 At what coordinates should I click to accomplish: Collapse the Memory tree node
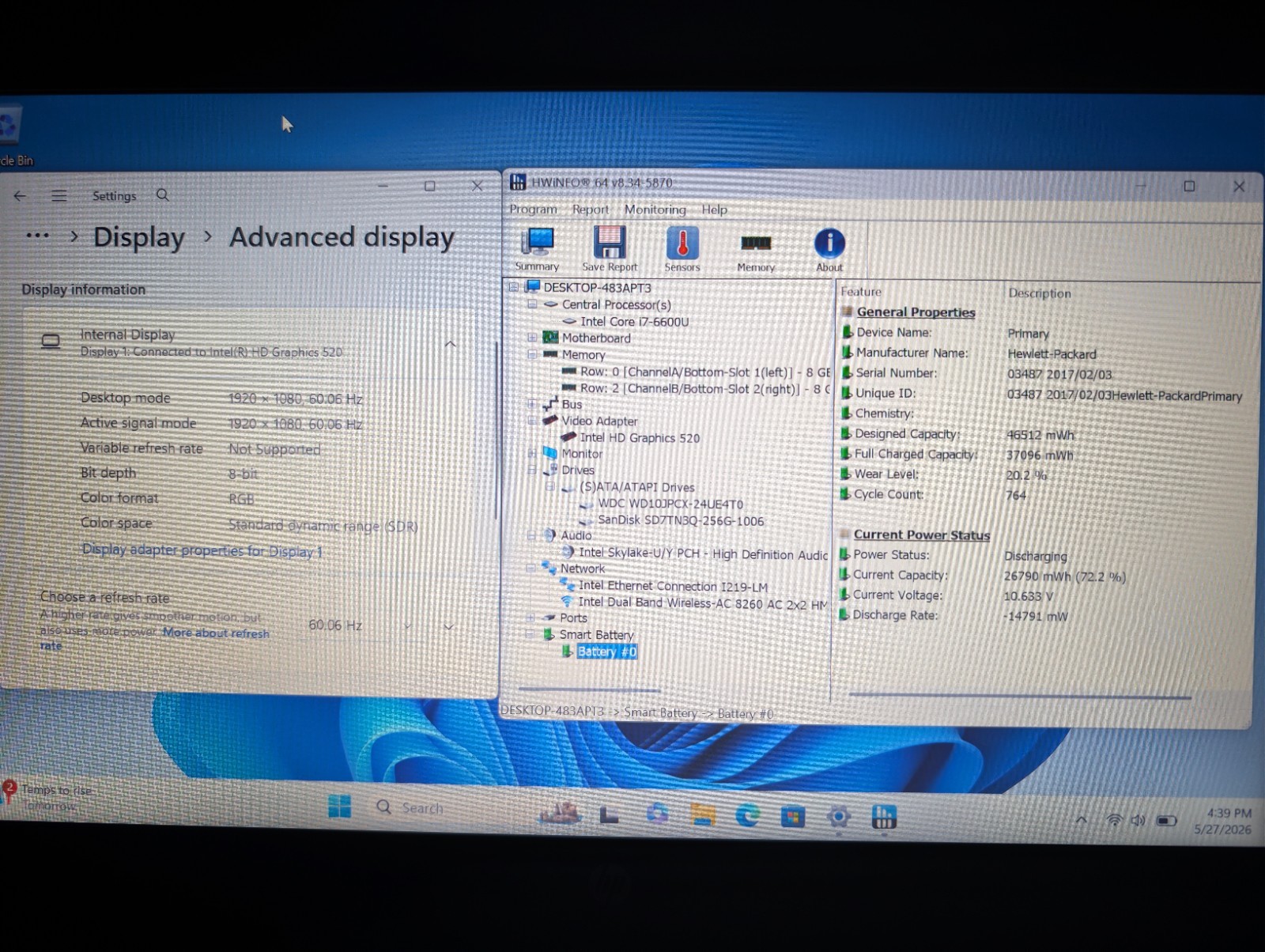[532, 354]
